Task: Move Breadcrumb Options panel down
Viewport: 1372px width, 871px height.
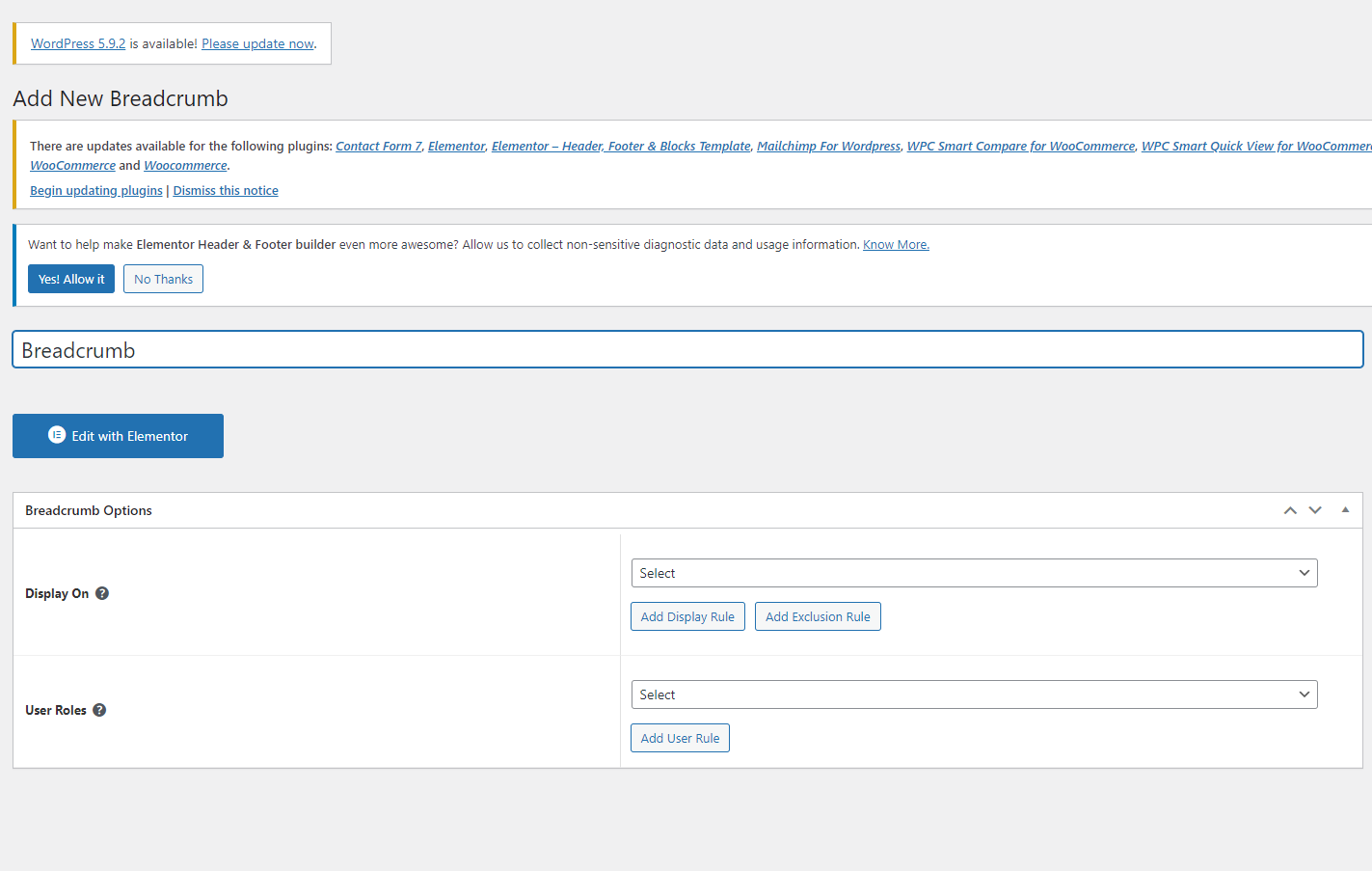Action: click(1315, 510)
